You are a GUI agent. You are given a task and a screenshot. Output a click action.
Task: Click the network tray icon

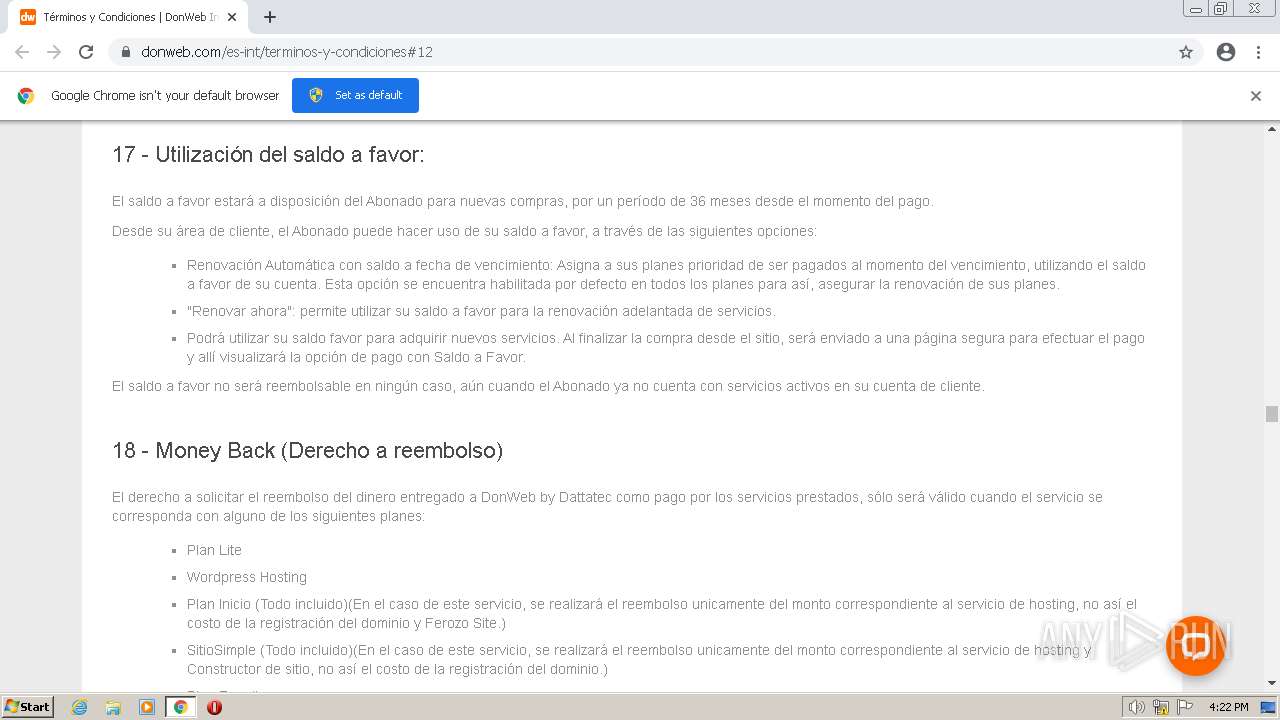click(x=1161, y=707)
